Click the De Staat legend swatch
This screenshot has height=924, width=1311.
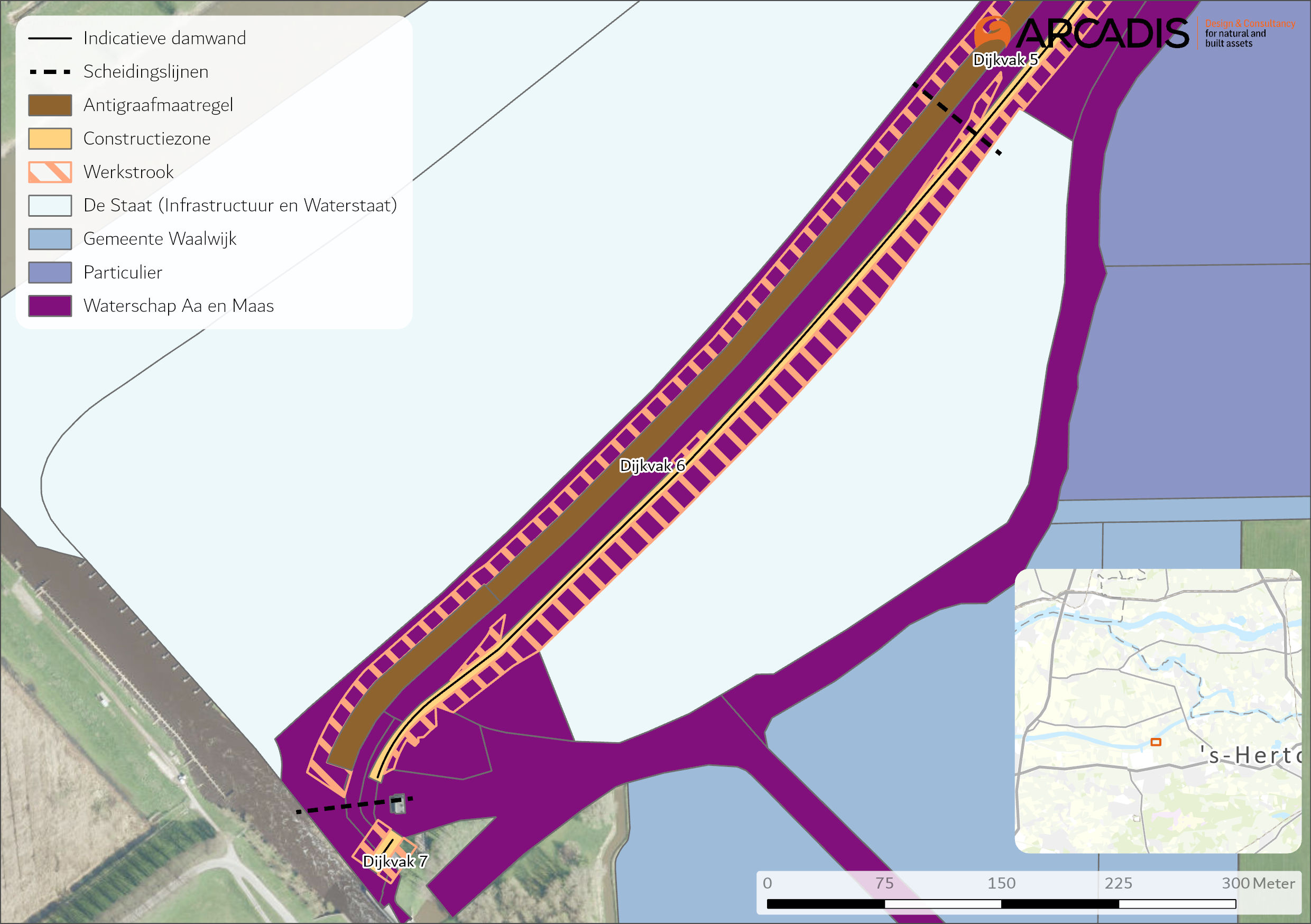50,206
